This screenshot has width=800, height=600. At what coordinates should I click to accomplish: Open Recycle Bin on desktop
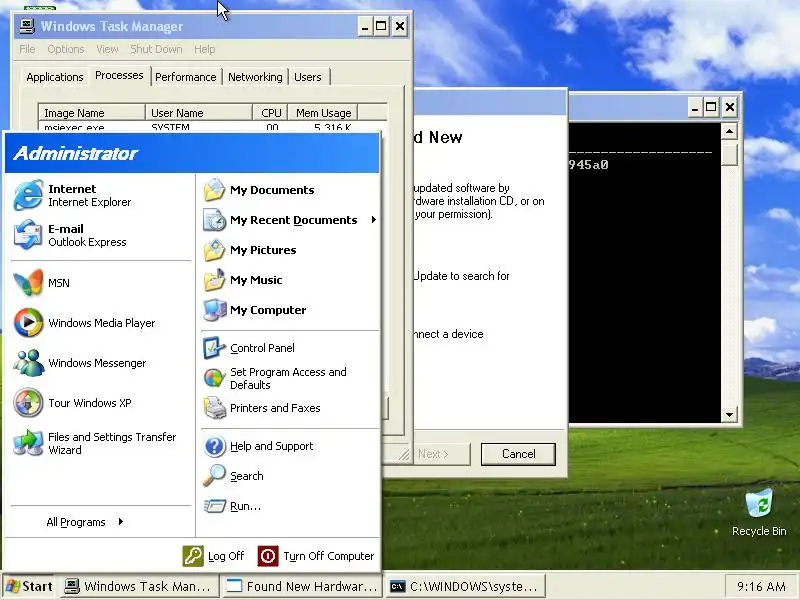coord(759,513)
